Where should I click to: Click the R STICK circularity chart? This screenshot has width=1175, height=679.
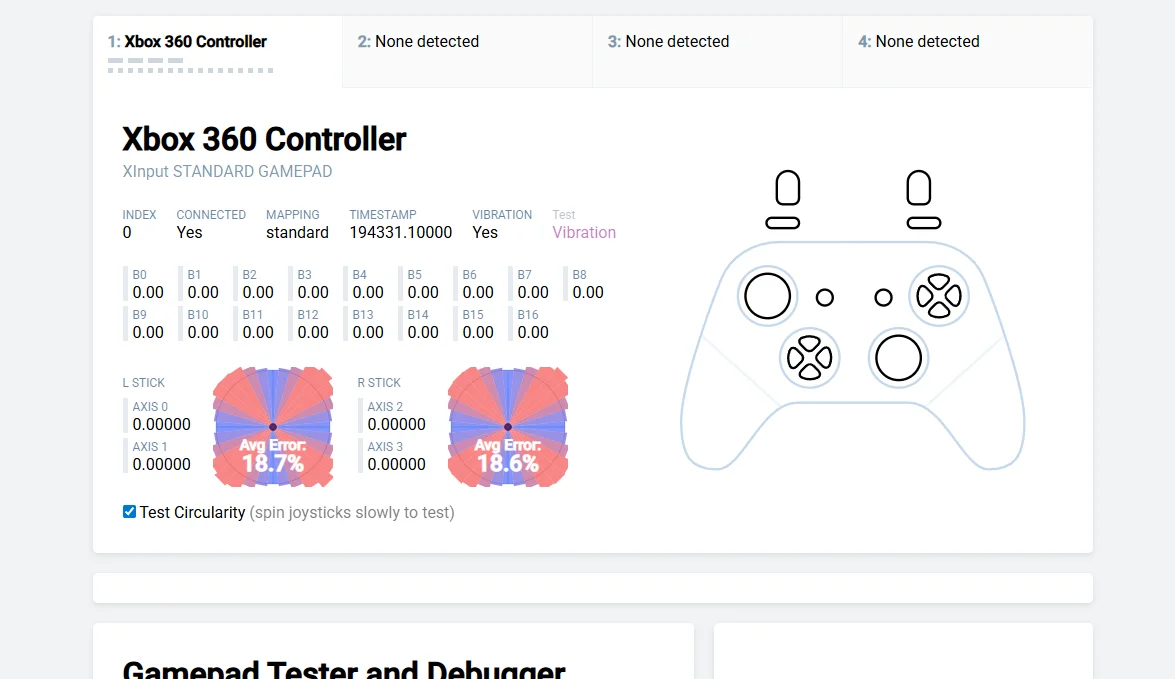tap(508, 426)
